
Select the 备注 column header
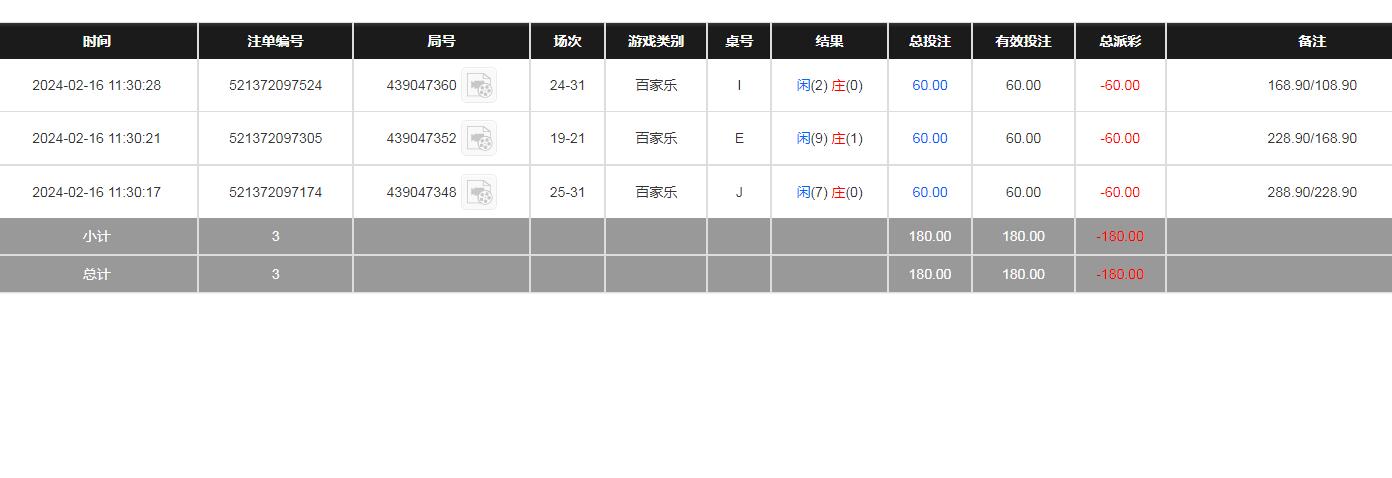(x=1312, y=41)
